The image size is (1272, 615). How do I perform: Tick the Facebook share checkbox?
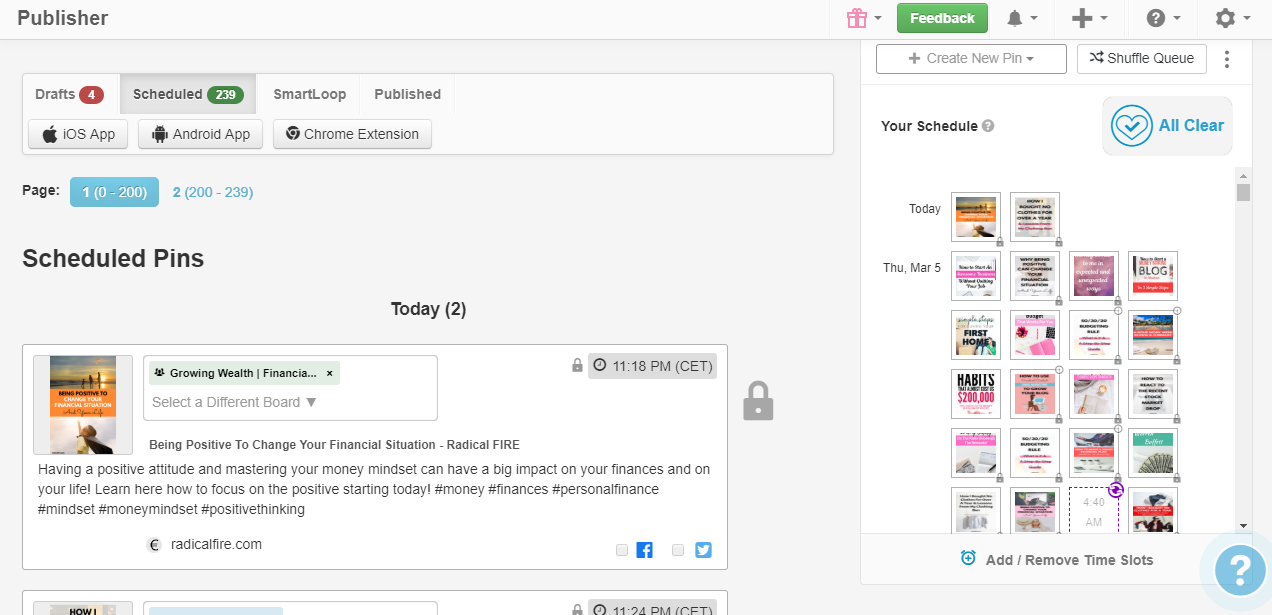tap(622, 550)
